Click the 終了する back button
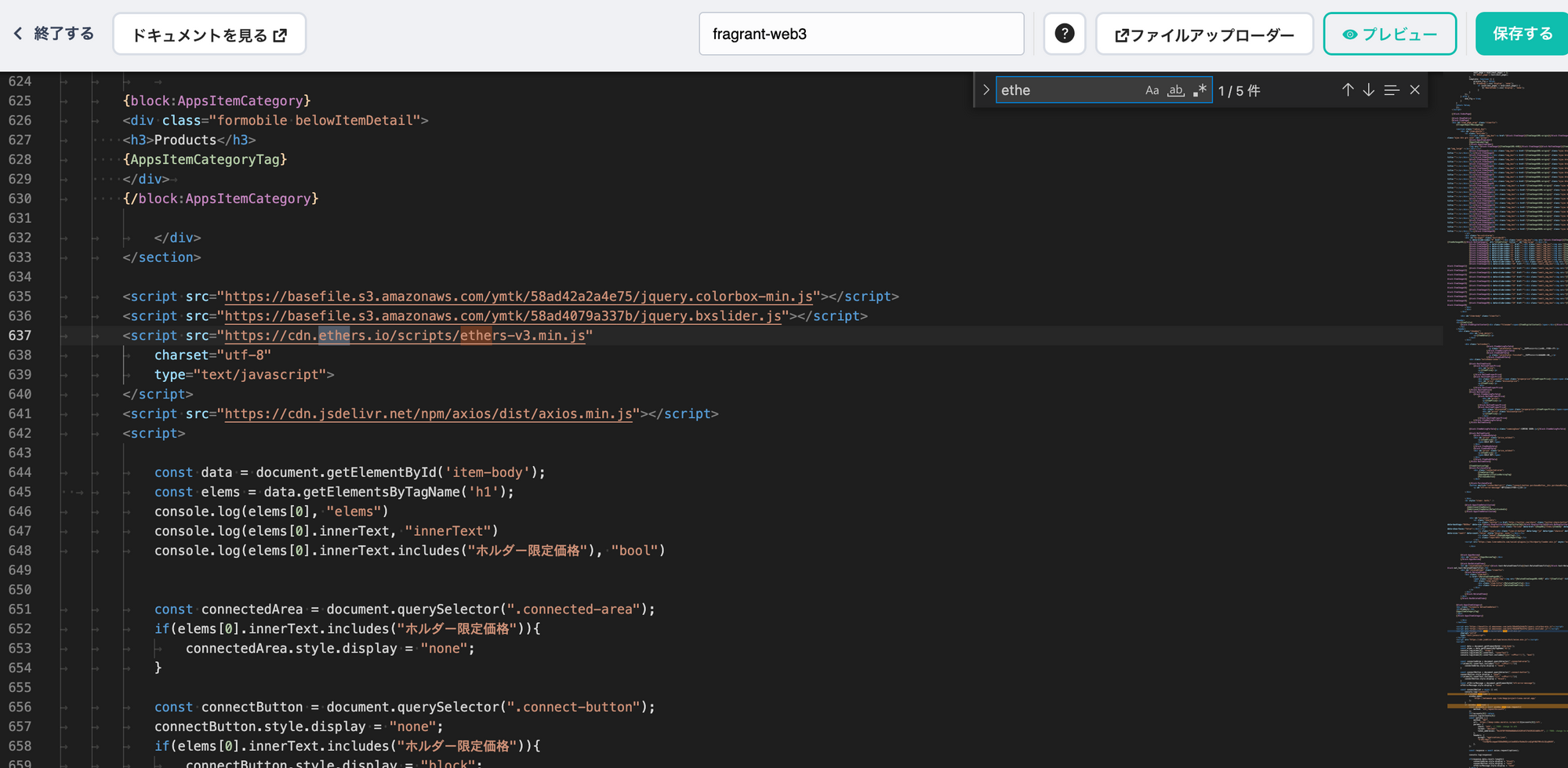Viewport: 1568px width, 768px height. point(54,34)
